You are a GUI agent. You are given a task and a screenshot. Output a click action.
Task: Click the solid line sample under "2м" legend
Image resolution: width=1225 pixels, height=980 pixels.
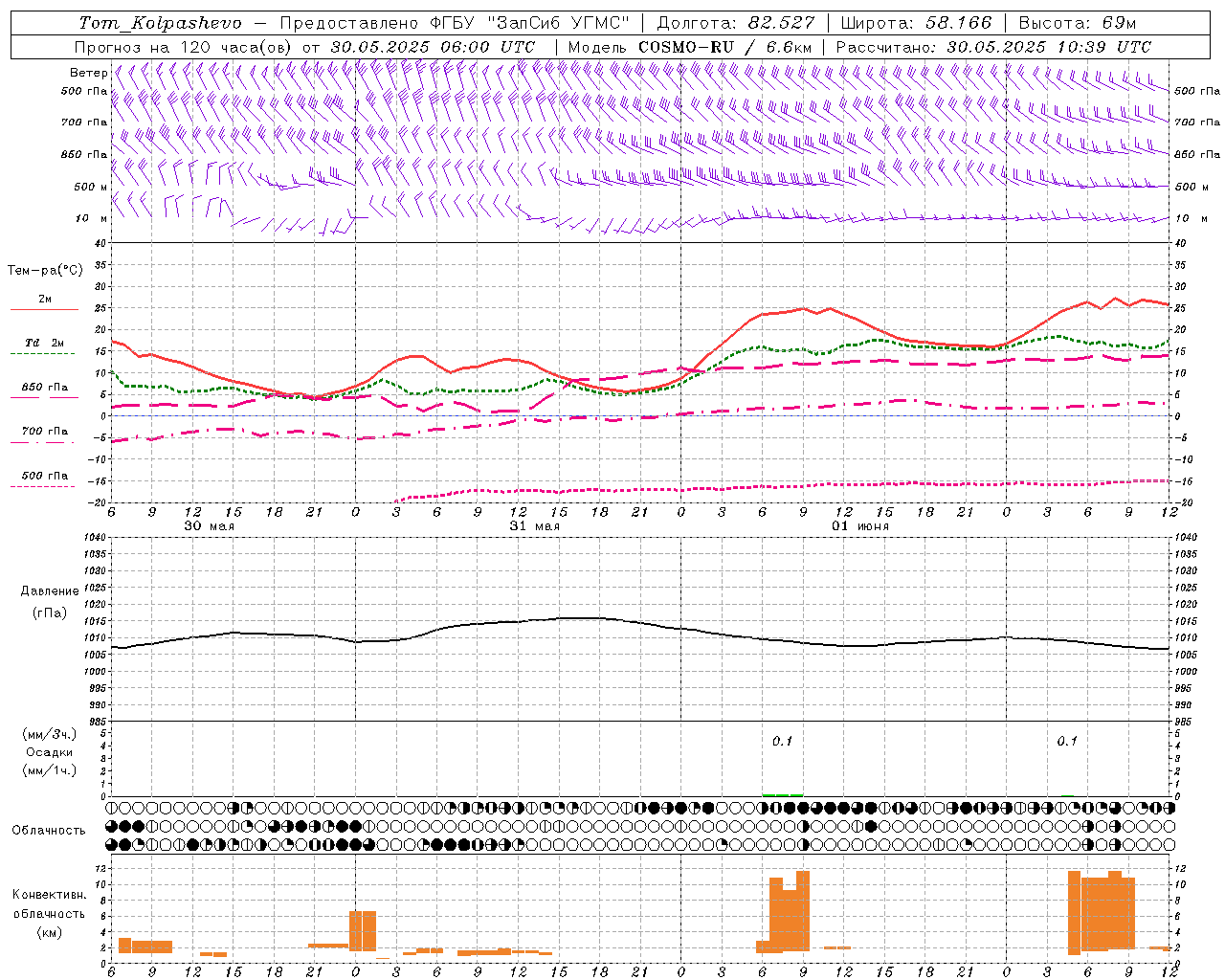click(x=44, y=310)
